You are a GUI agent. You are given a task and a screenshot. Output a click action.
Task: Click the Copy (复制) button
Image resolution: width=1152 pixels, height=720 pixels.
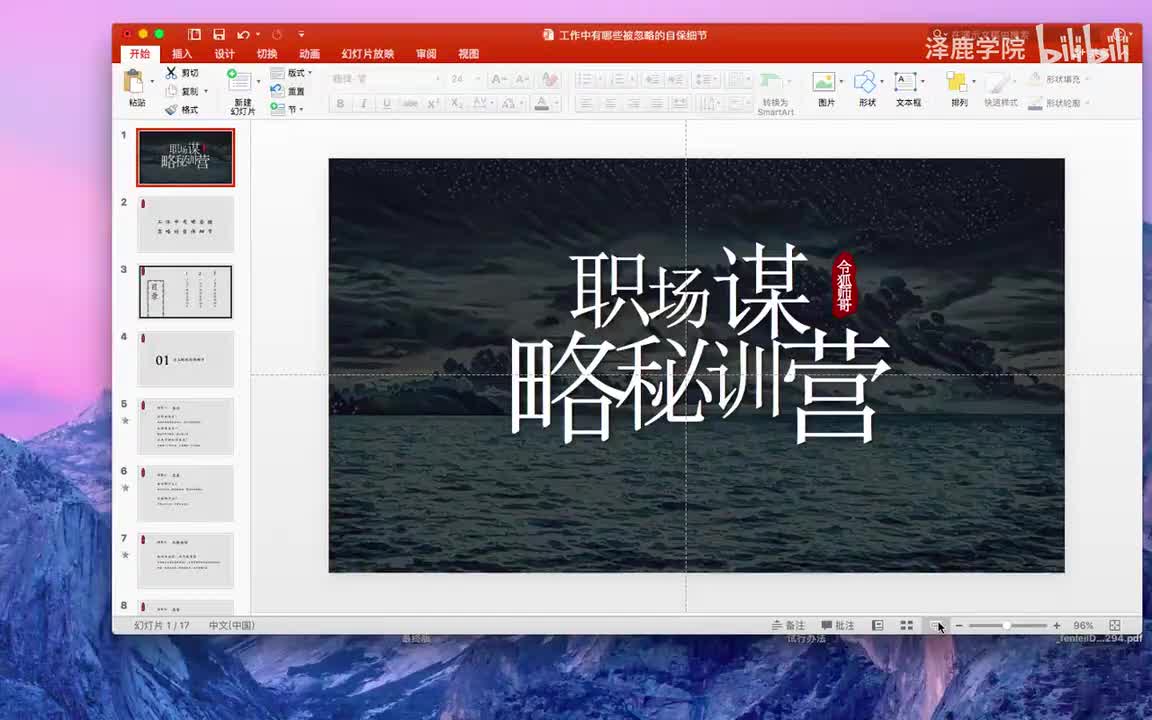point(184,91)
